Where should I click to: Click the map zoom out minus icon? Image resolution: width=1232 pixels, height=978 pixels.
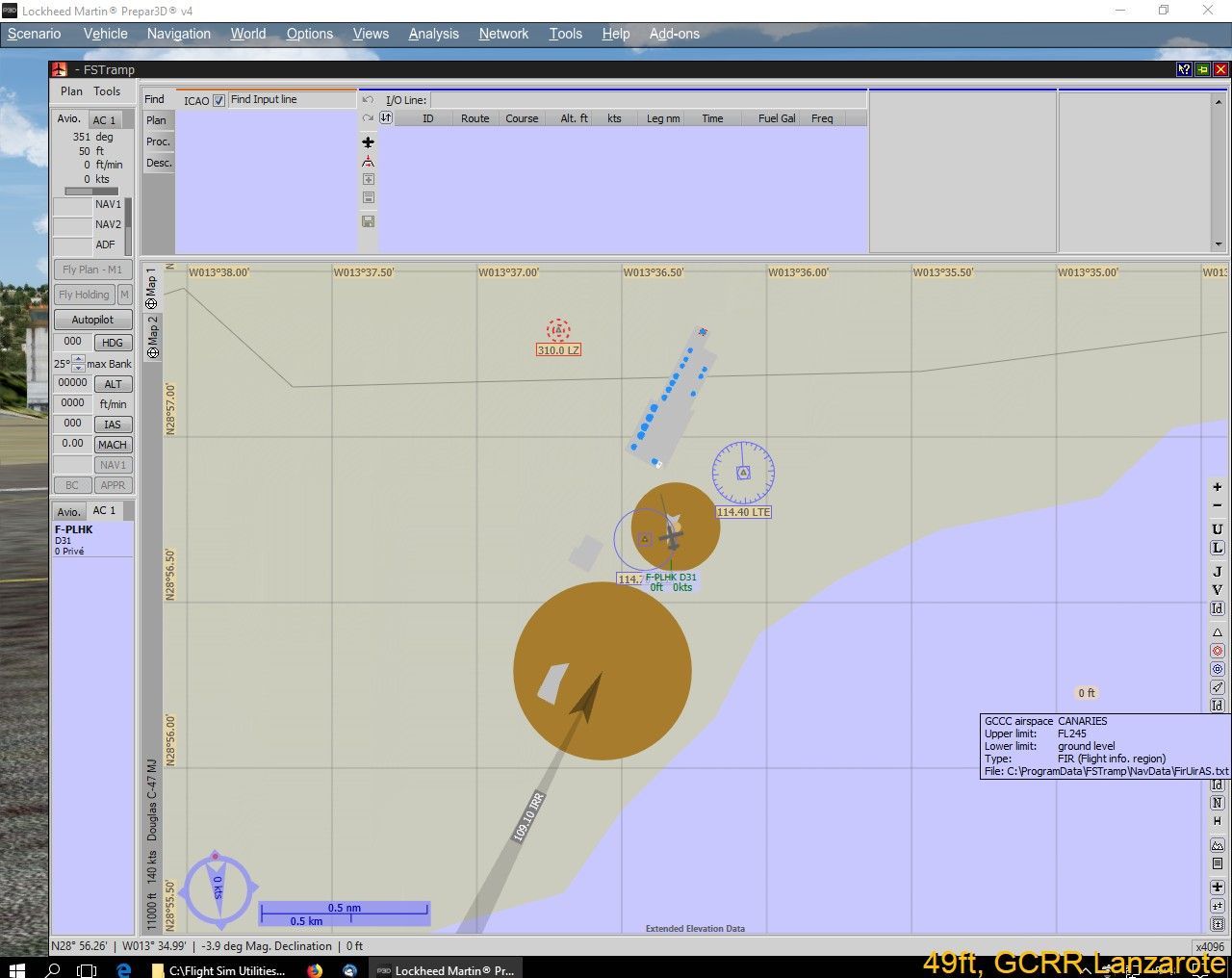pyautogui.click(x=1217, y=505)
